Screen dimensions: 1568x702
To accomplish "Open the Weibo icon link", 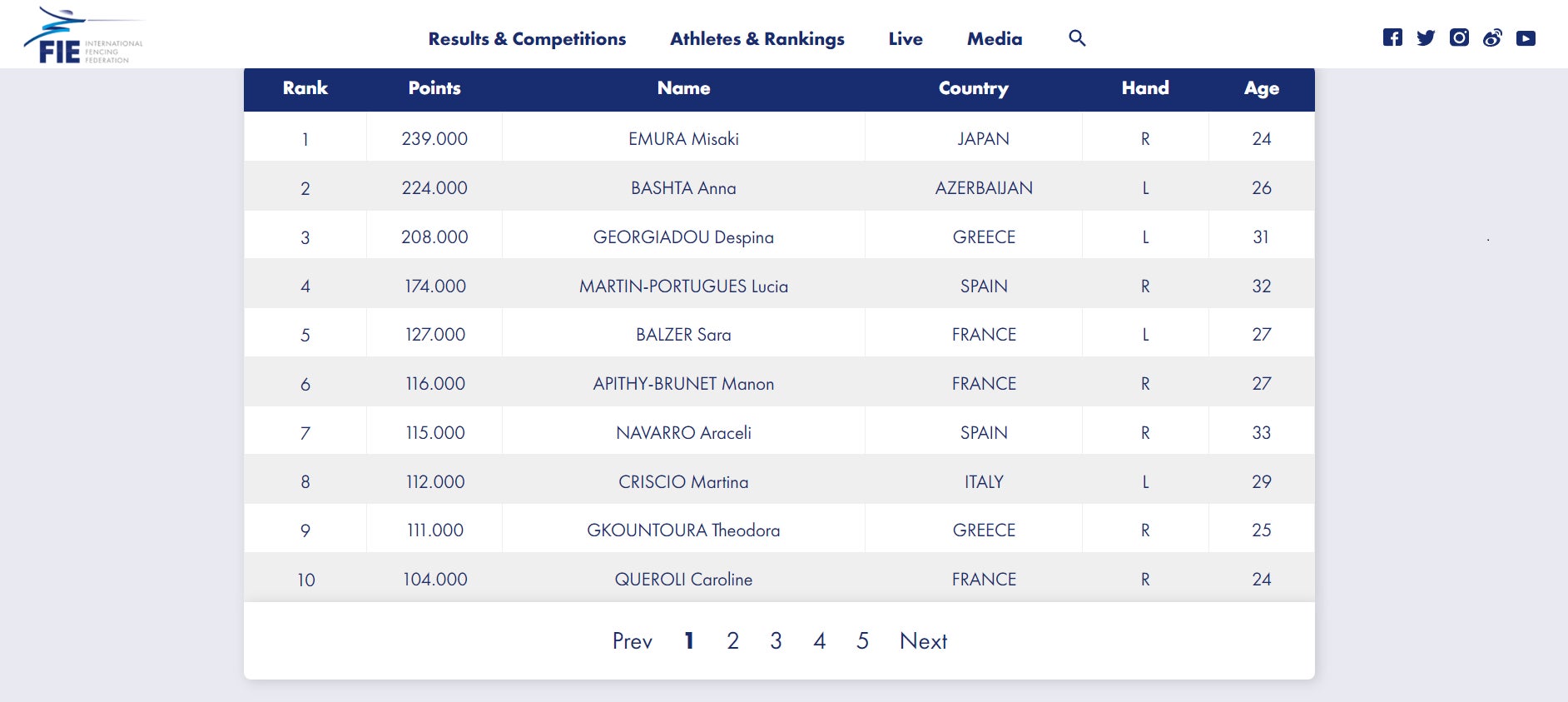I will (x=1492, y=37).
